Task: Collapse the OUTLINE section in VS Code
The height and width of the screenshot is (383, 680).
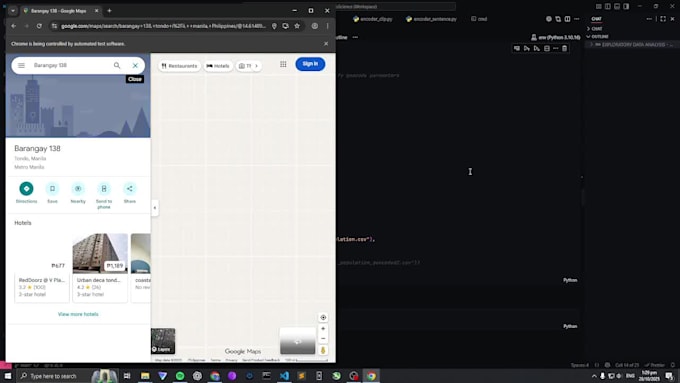Action: tap(598, 36)
